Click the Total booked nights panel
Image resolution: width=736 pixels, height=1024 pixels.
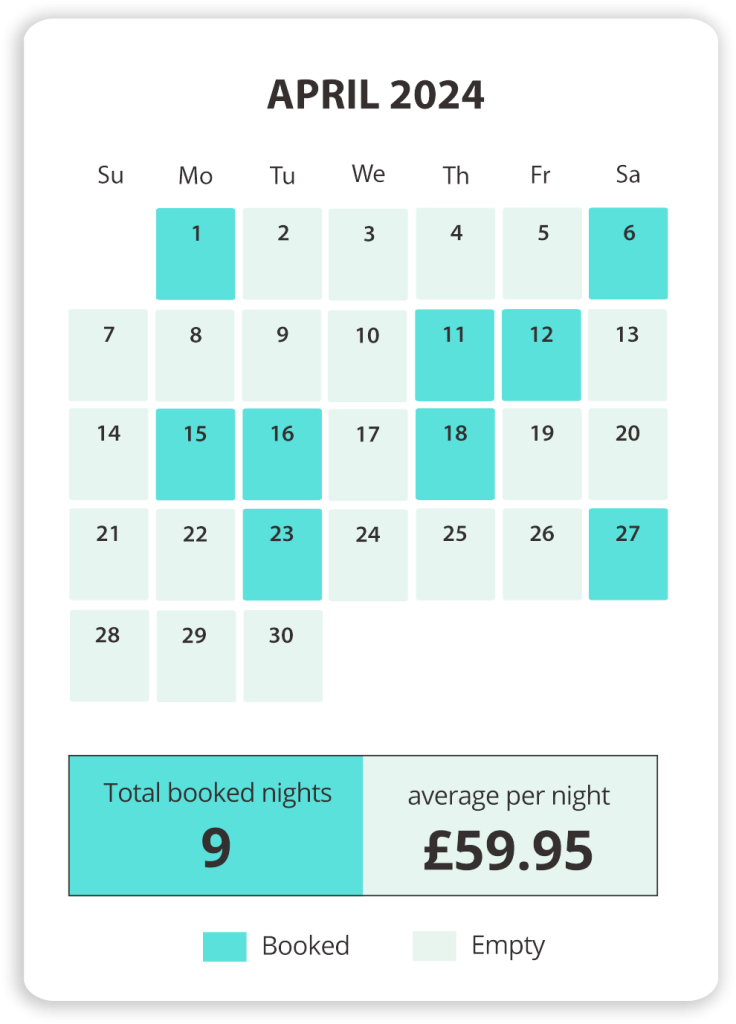[x=216, y=826]
